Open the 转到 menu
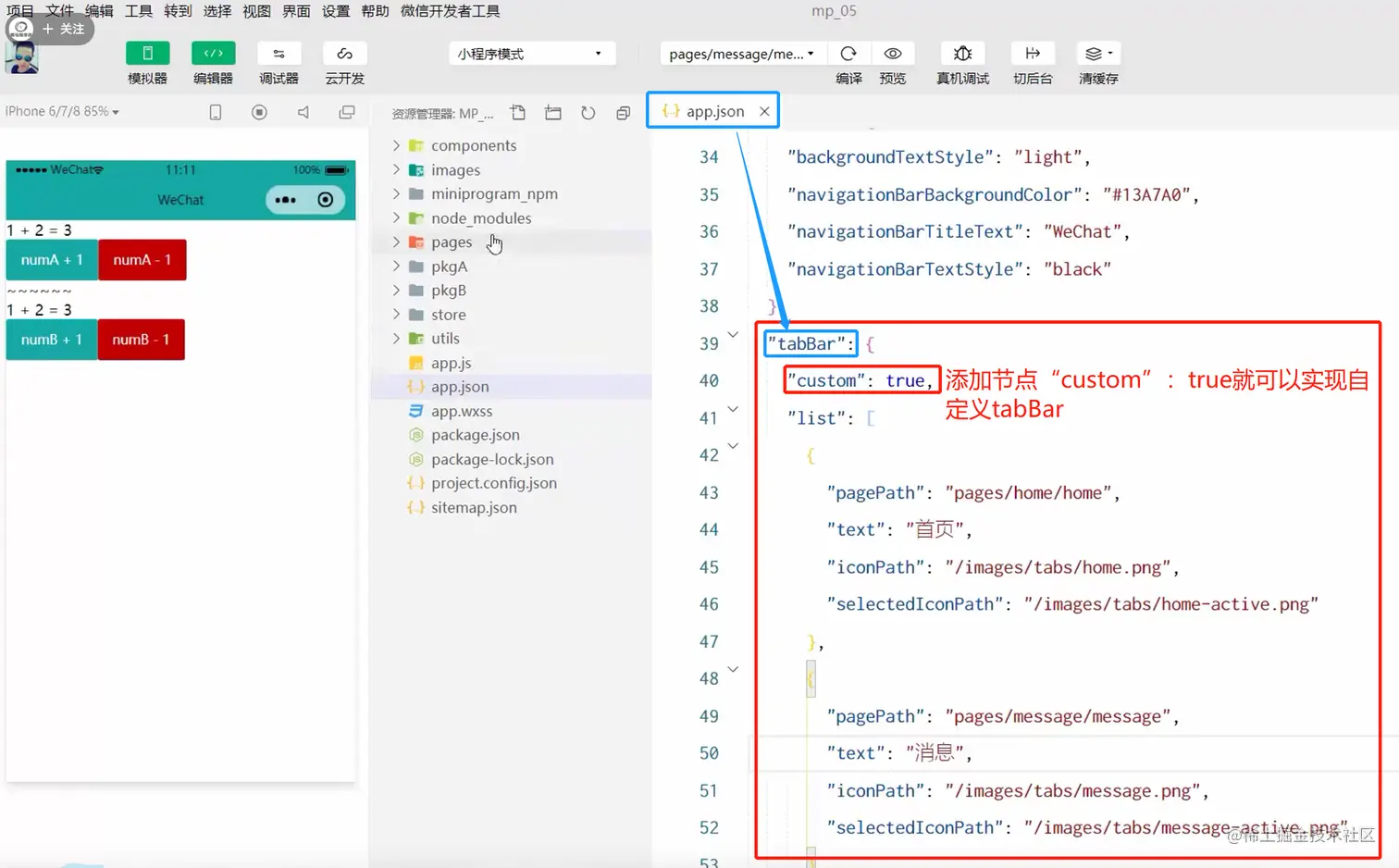Viewport: 1399px width, 868px height. pos(178,11)
